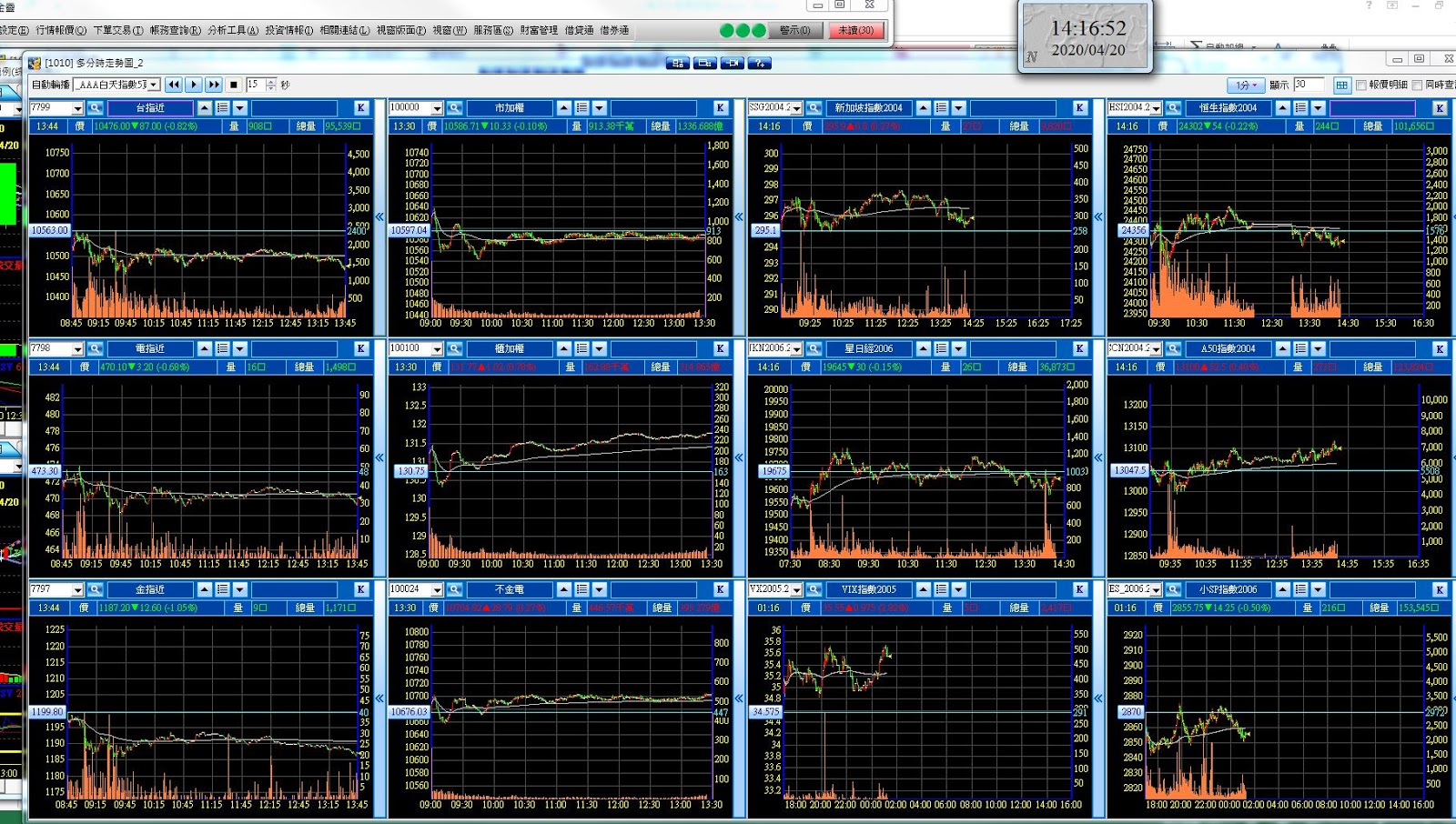Open the 1分 interval dropdown
Image resolution: width=1456 pixels, height=824 pixels.
pos(1247,85)
